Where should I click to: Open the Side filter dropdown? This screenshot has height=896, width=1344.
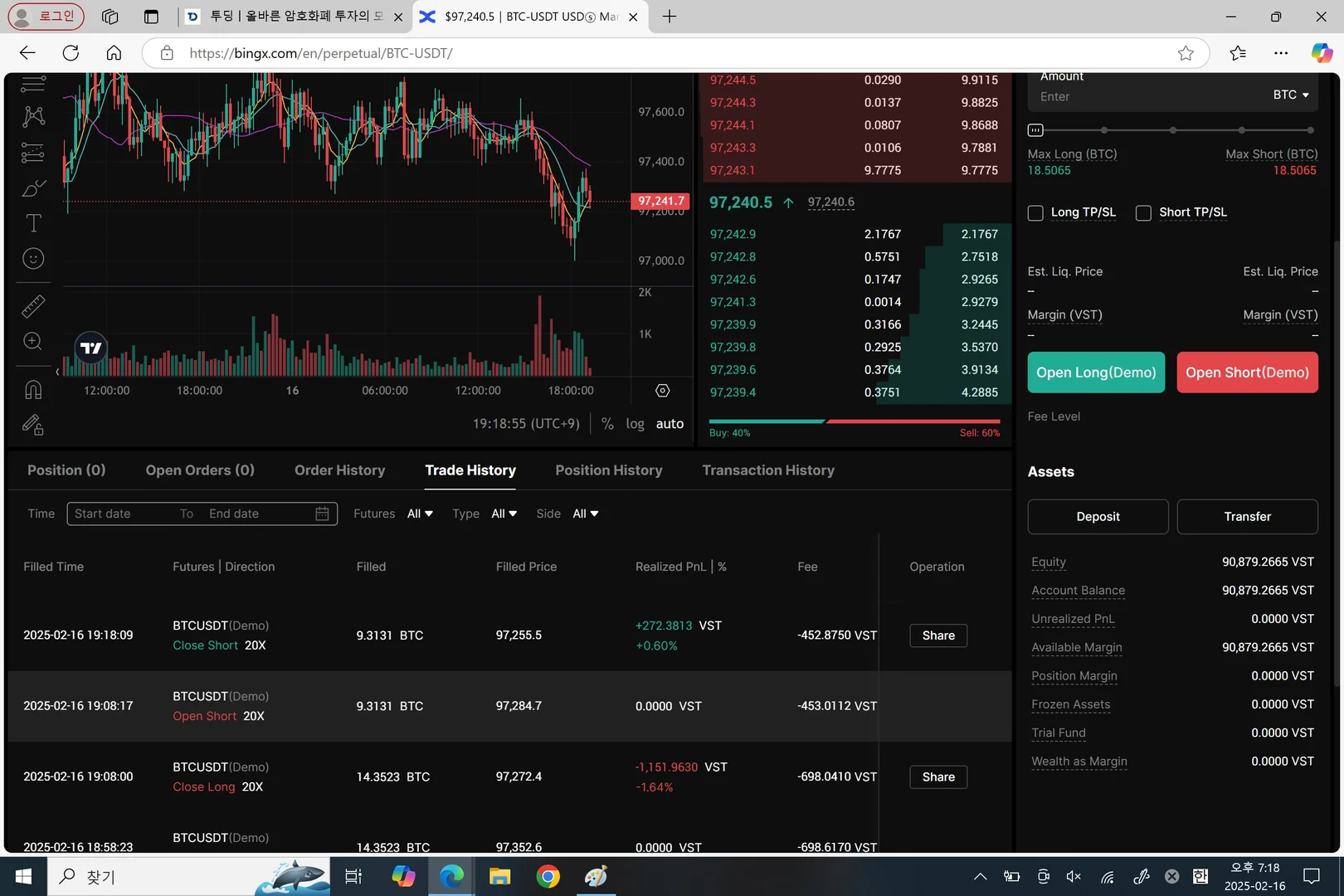click(586, 514)
